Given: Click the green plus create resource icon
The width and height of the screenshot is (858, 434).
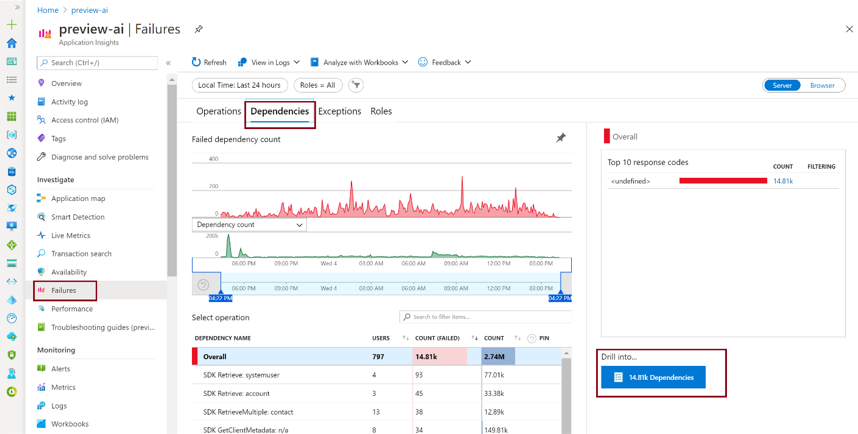Looking at the screenshot, I should [x=11, y=25].
